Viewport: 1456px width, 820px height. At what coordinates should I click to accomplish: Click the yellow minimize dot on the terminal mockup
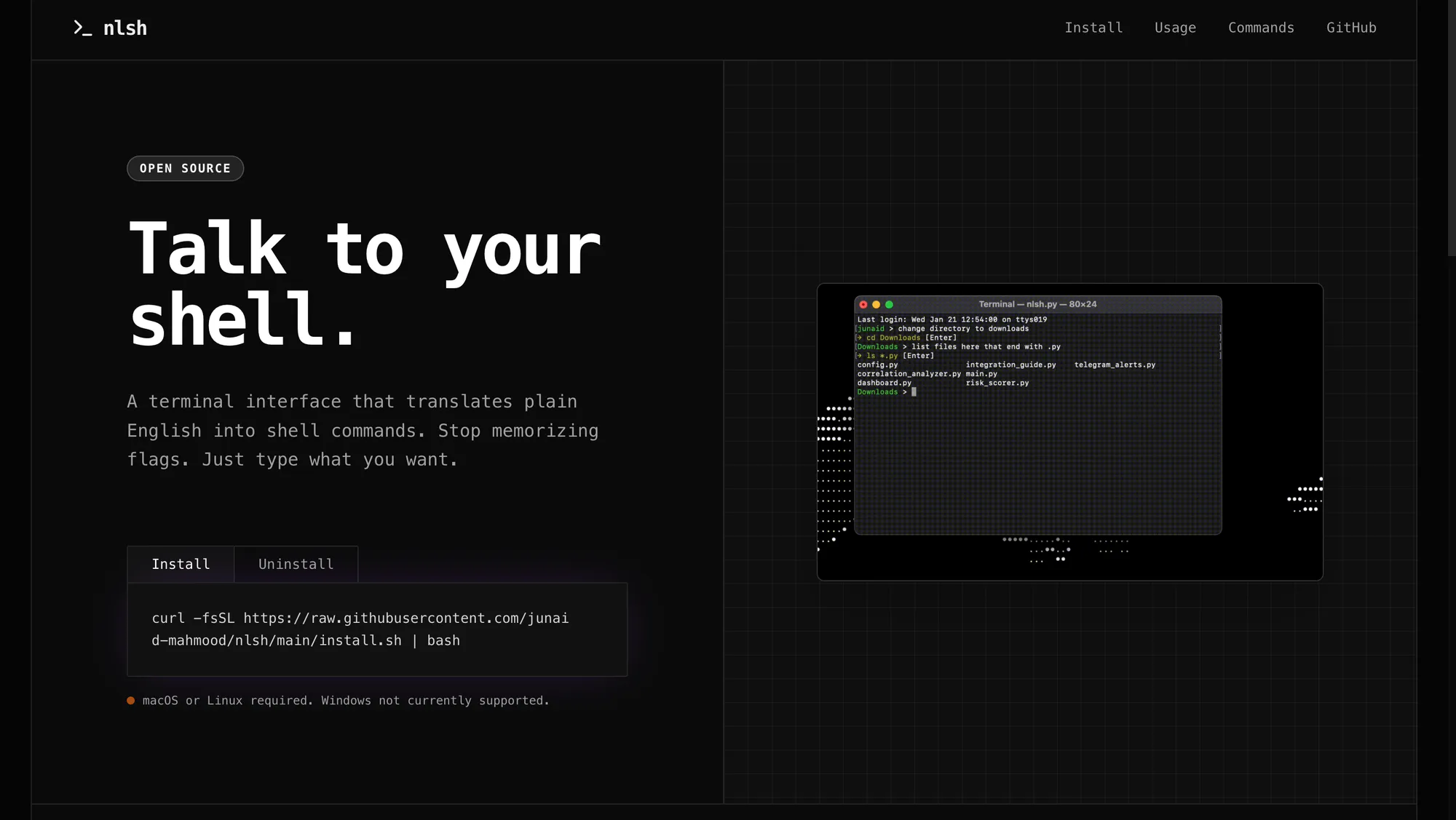(876, 304)
